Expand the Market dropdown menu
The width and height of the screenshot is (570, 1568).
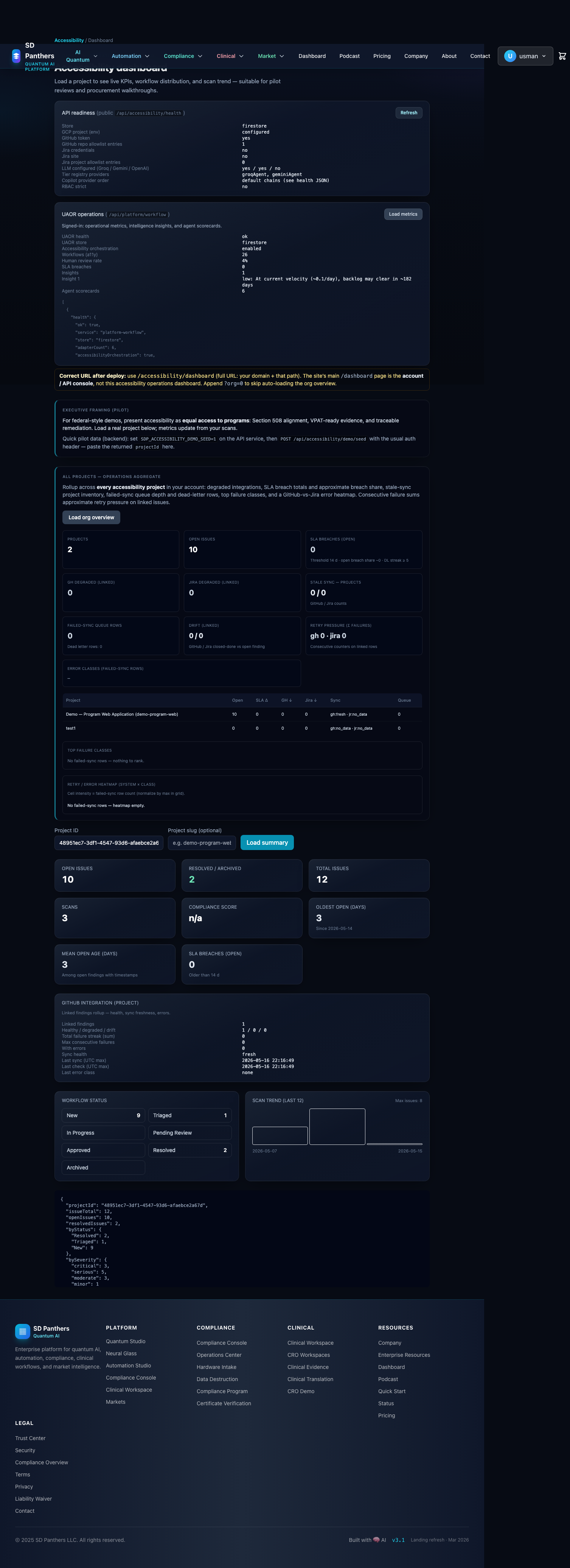[x=271, y=56]
